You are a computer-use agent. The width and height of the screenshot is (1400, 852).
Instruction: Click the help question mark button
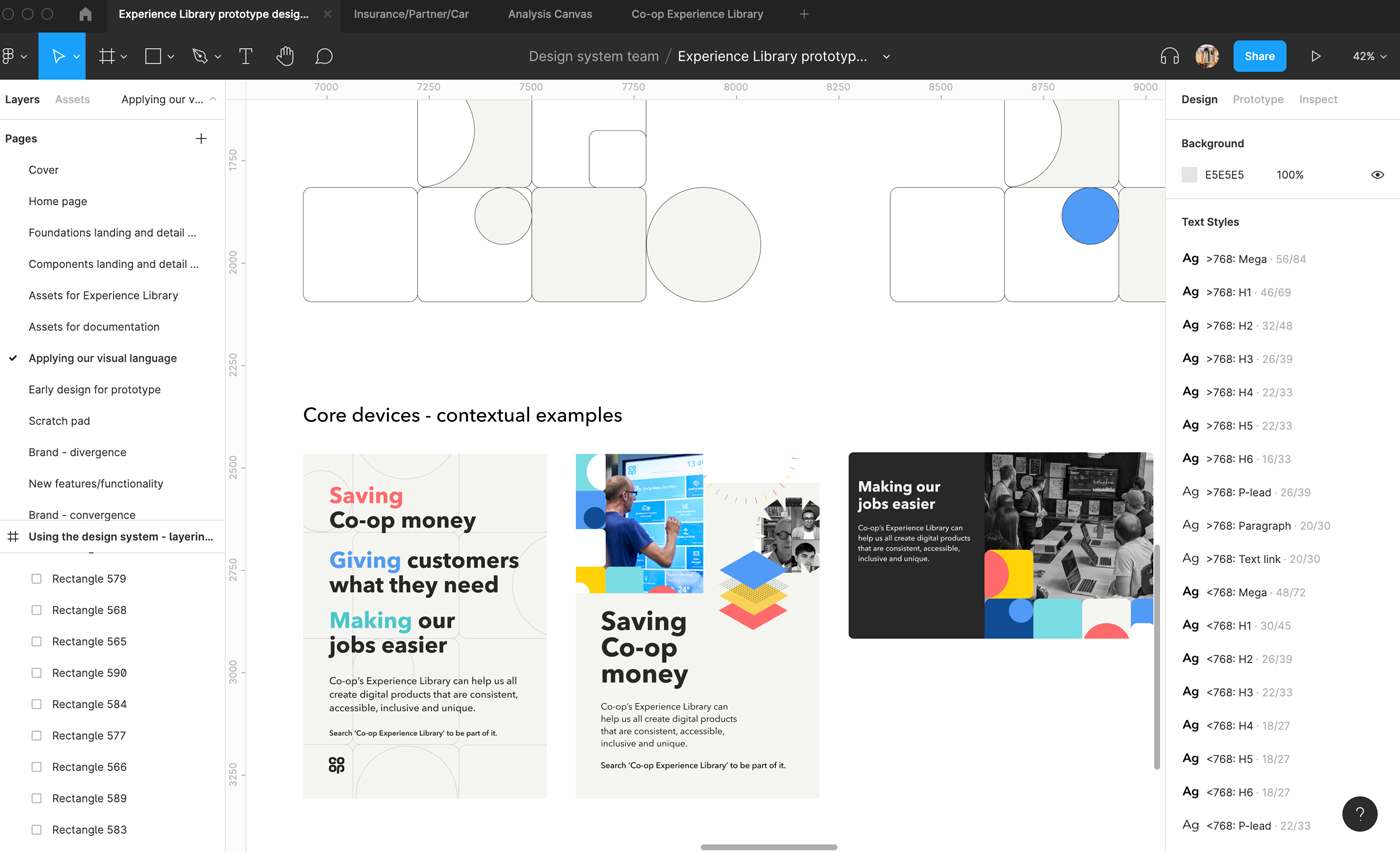[x=1360, y=814]
